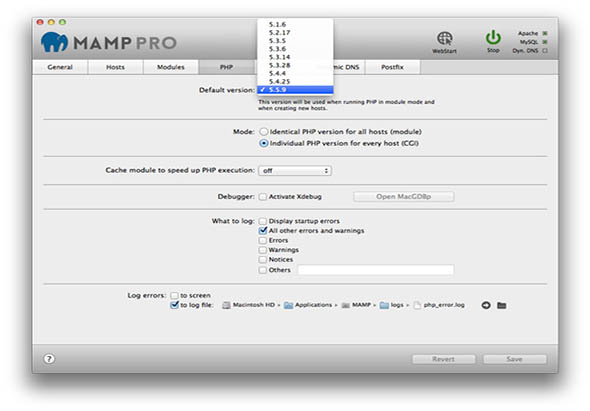Open the WebStart globe icon
The width and height of the screenshot is (590, 411).
444,38
